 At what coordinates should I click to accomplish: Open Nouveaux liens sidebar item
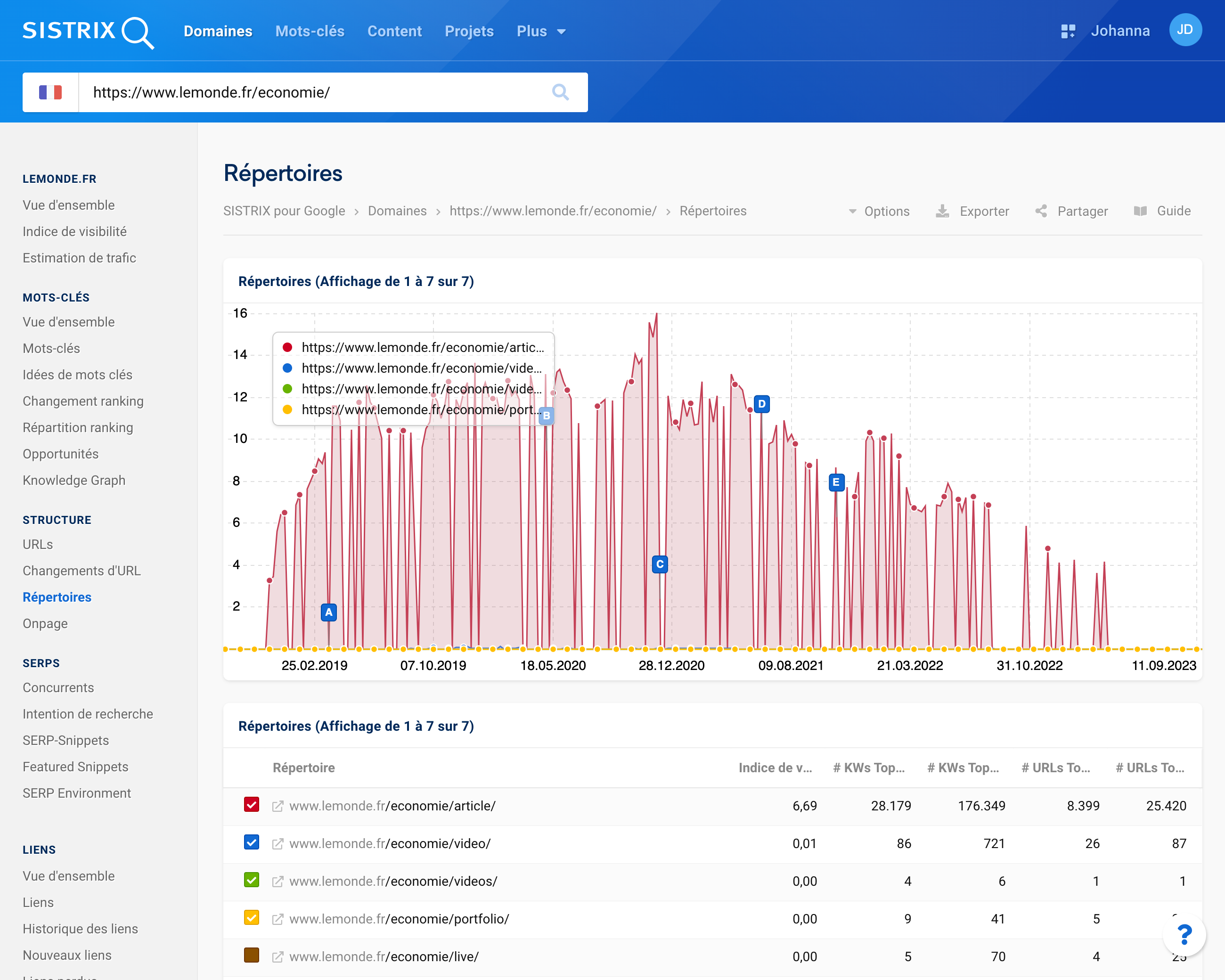click(x=67, y=955)
